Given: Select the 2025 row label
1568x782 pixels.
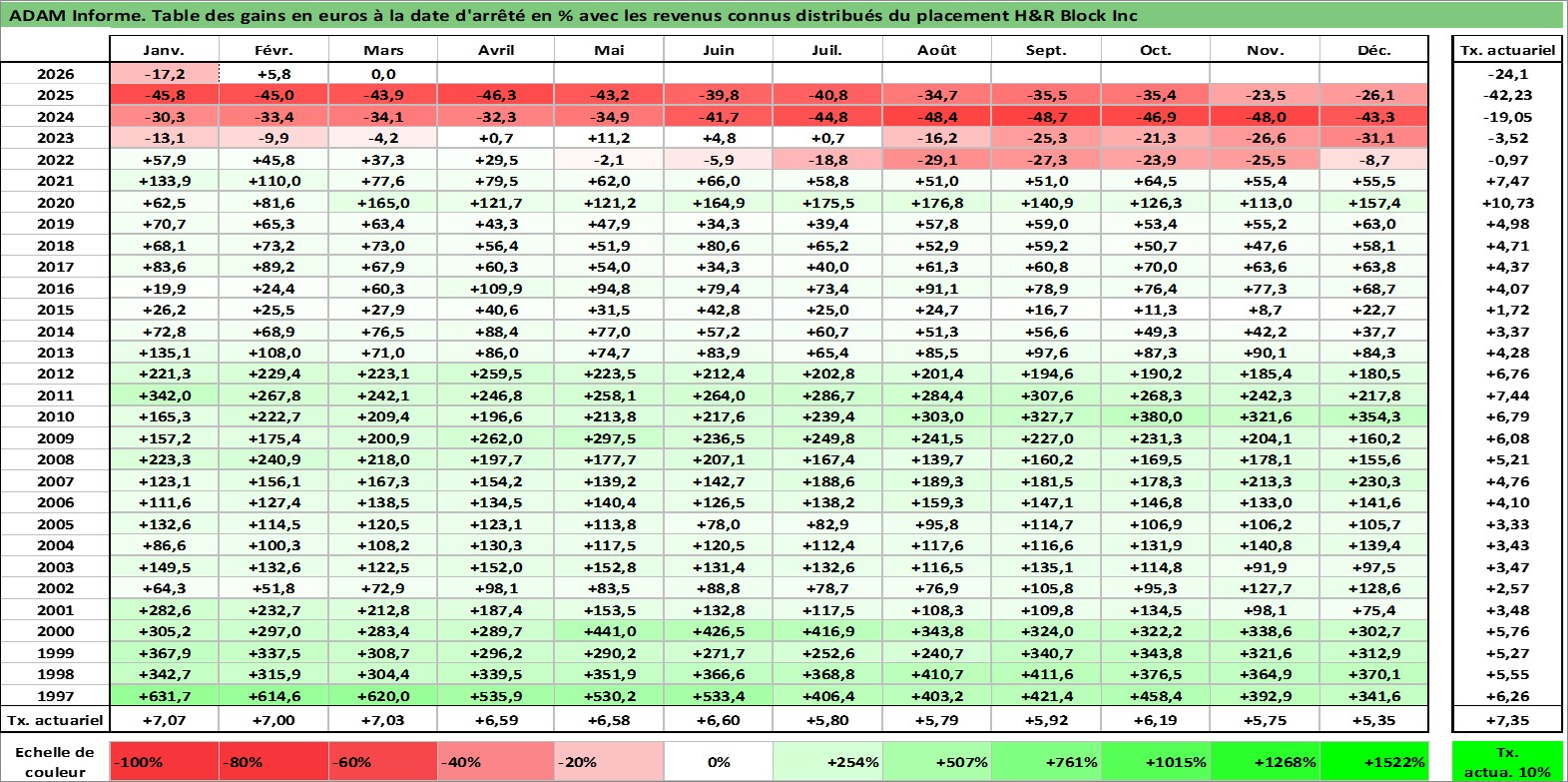Looking at the screenshot, I should [x=55, y=95].
